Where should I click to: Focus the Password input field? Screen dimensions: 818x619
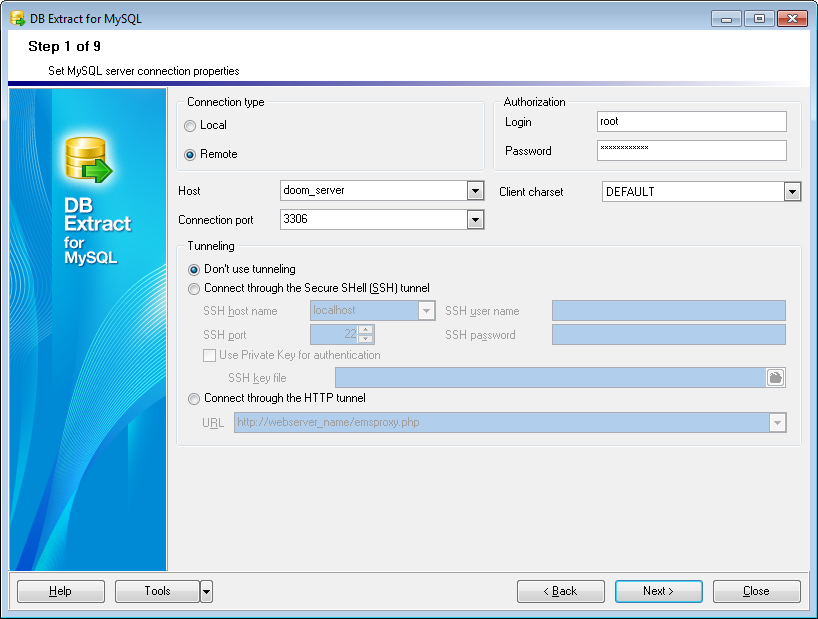691,151
